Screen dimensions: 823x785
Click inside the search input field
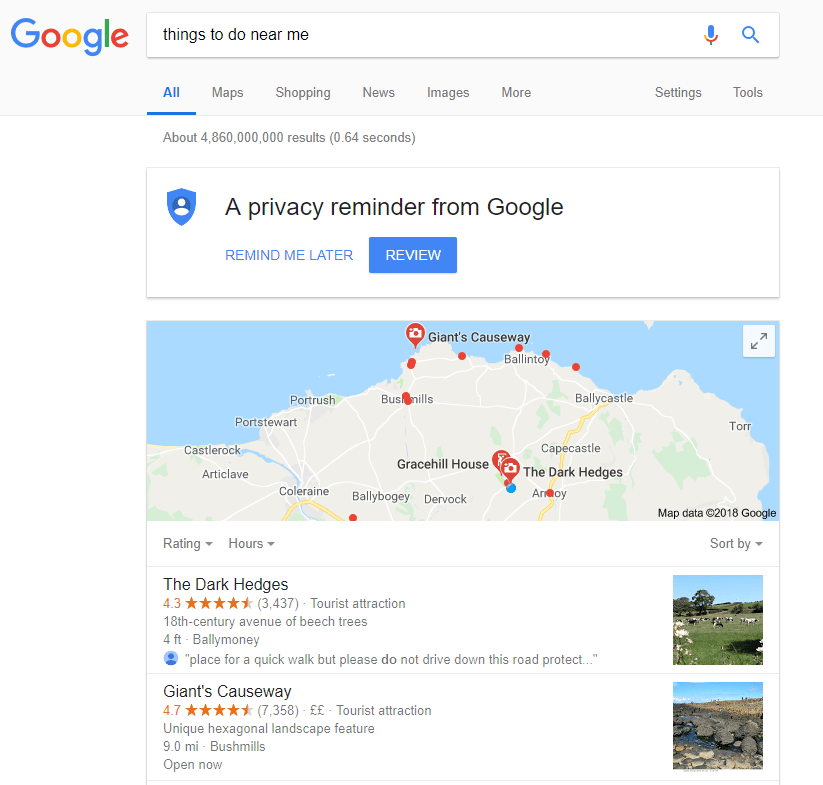(x=400, y=34)
